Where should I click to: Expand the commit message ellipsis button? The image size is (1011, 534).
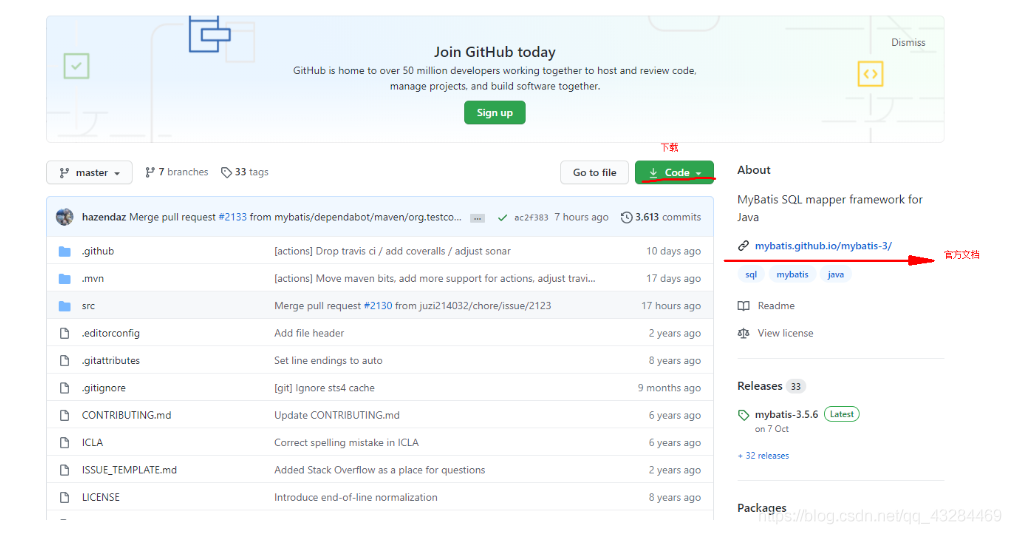click(x=477, y=218)
